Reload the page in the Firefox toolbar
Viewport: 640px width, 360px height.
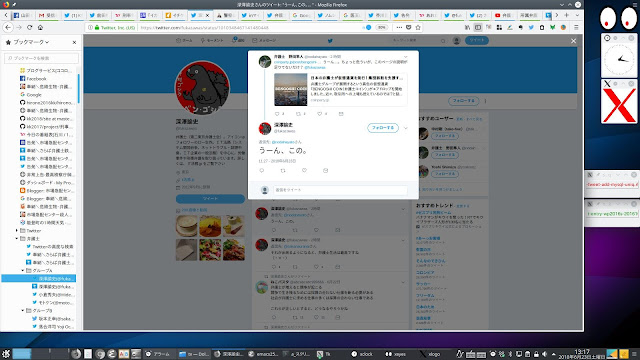point(29,27)
